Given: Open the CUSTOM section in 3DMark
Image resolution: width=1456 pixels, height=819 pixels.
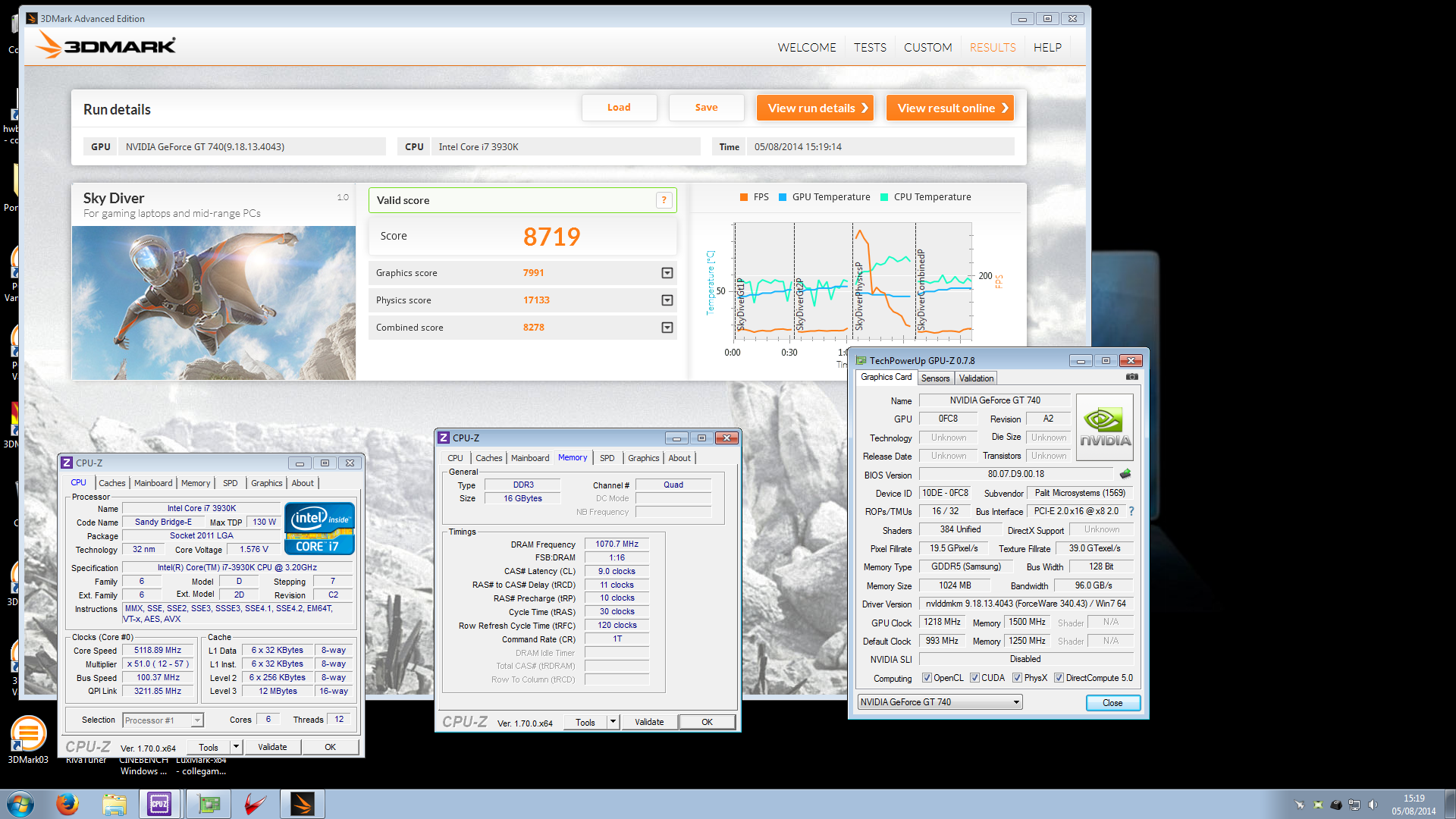Looking at the screenshot, I should pyautogui.click(x=927, y=47).
